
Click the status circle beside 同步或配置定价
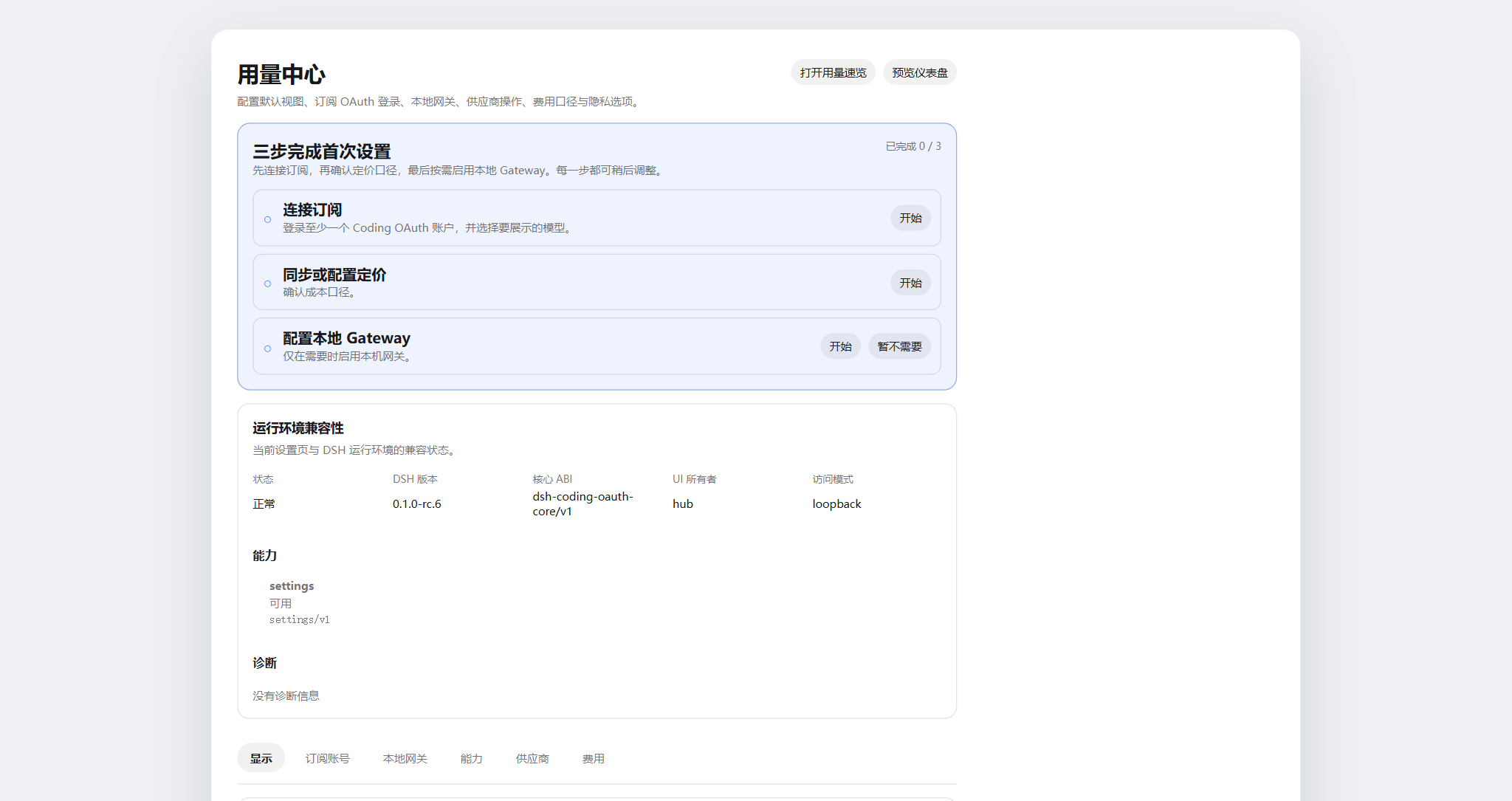[x=267, y=283]
